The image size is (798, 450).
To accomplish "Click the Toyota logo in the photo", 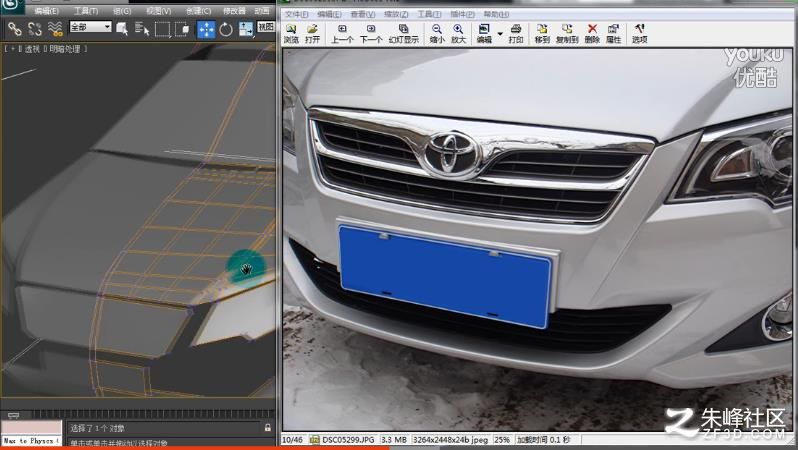I will [451, 154].
